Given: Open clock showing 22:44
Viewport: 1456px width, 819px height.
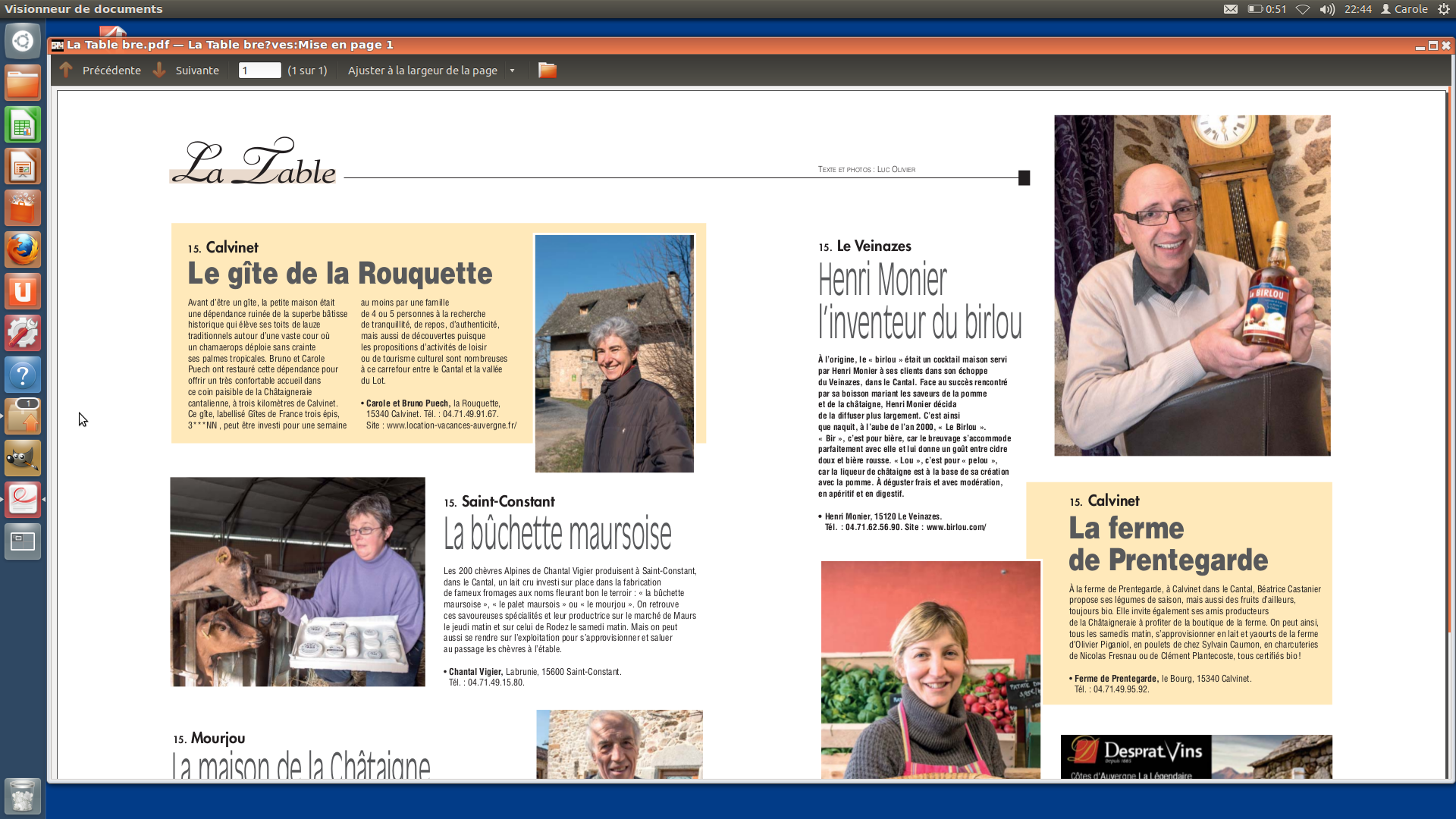Looking at the screenshot, I should click(1358, 9).
